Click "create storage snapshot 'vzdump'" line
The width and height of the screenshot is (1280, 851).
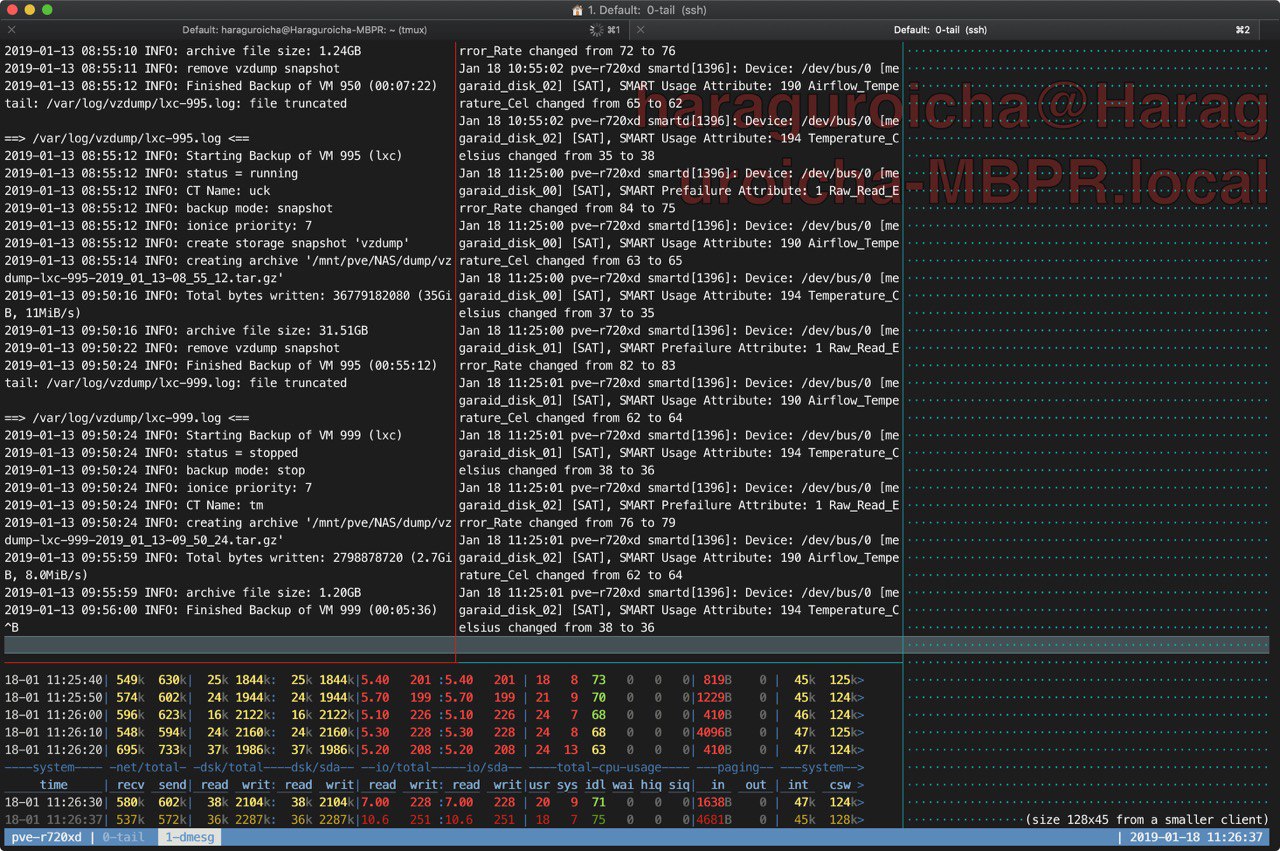tap(207, 243)
